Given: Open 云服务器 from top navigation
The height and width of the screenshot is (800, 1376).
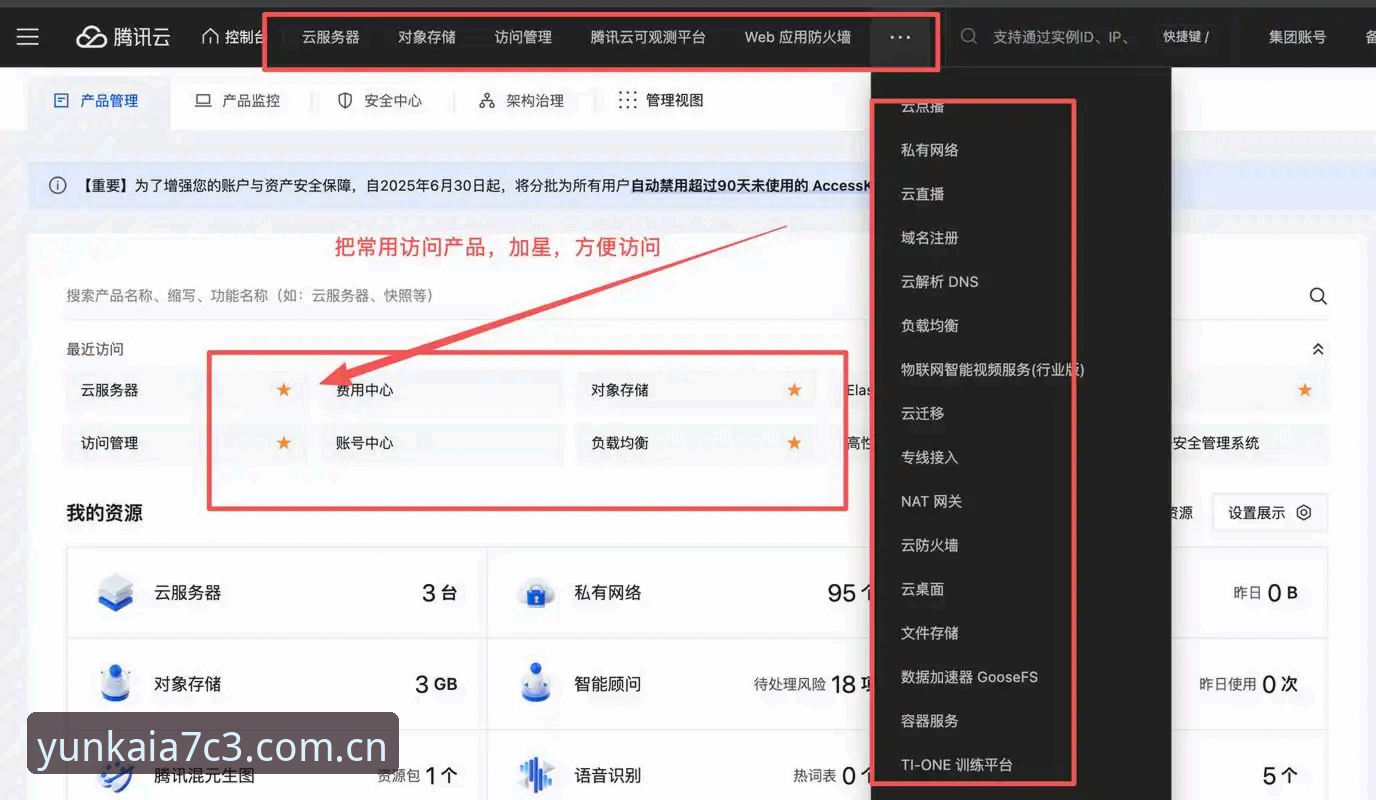Looking at the screenshot, I should pos(331,37).
